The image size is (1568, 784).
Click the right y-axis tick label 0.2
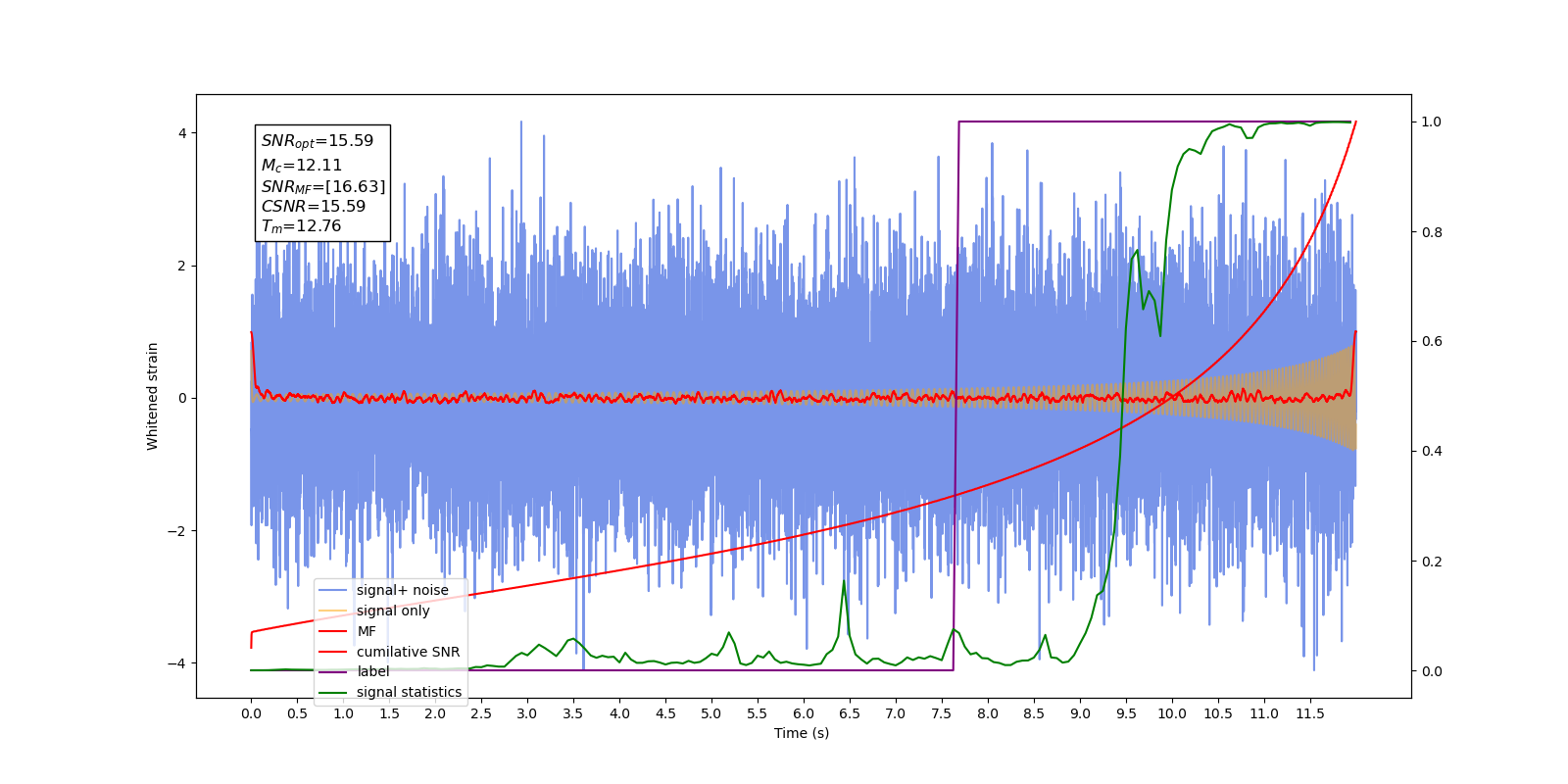tap(1432, 562)
